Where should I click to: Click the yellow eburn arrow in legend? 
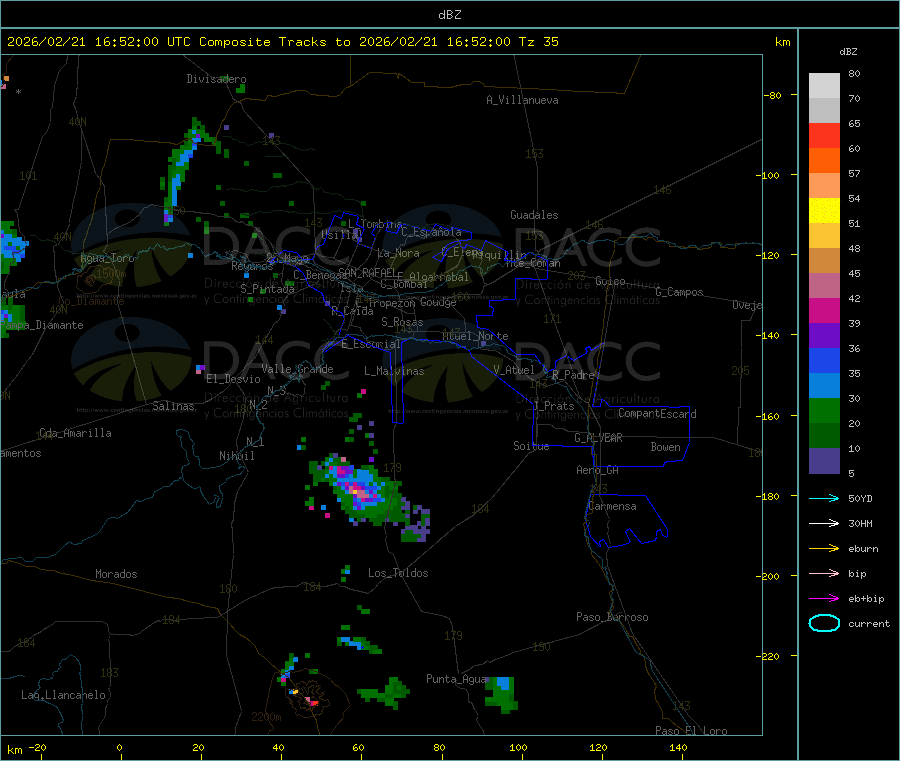(824, 549)
